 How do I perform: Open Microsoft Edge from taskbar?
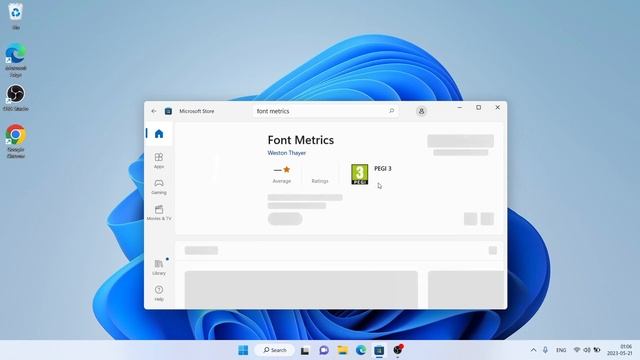[361, 350]
